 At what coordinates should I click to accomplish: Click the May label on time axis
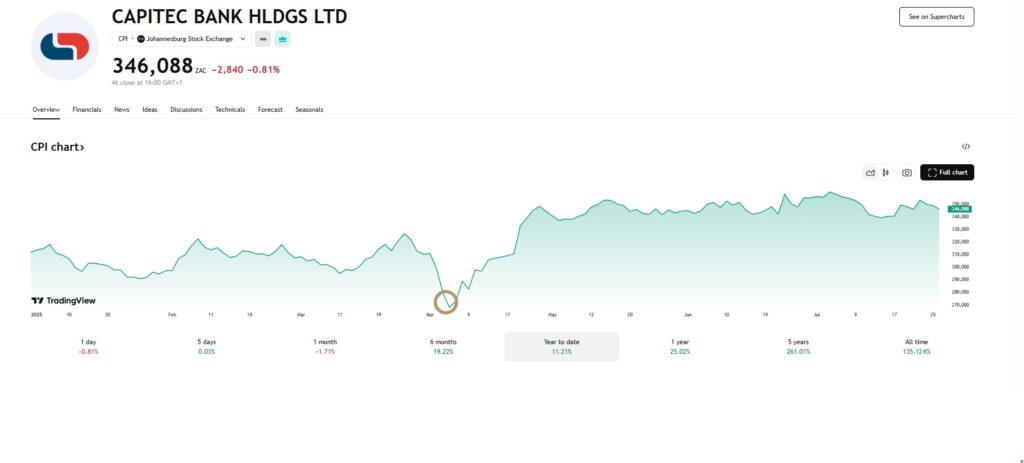[x=552, y=315]
